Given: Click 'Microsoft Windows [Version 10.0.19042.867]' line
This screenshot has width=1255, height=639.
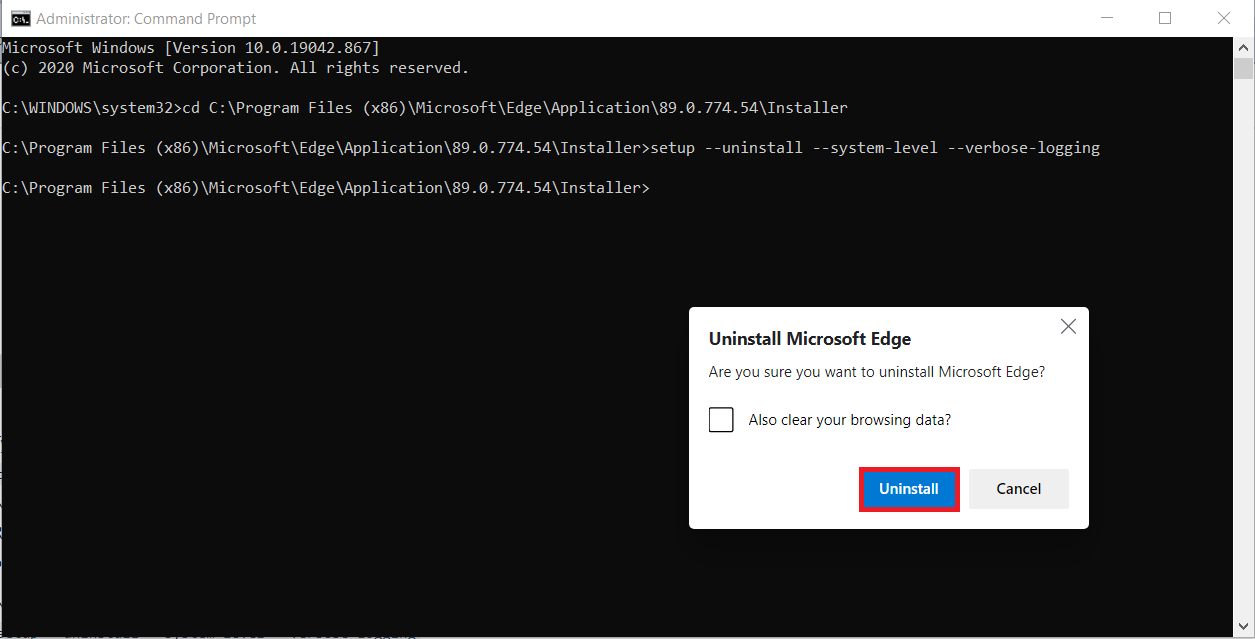Looking at the screenshot, I should 191,48.
